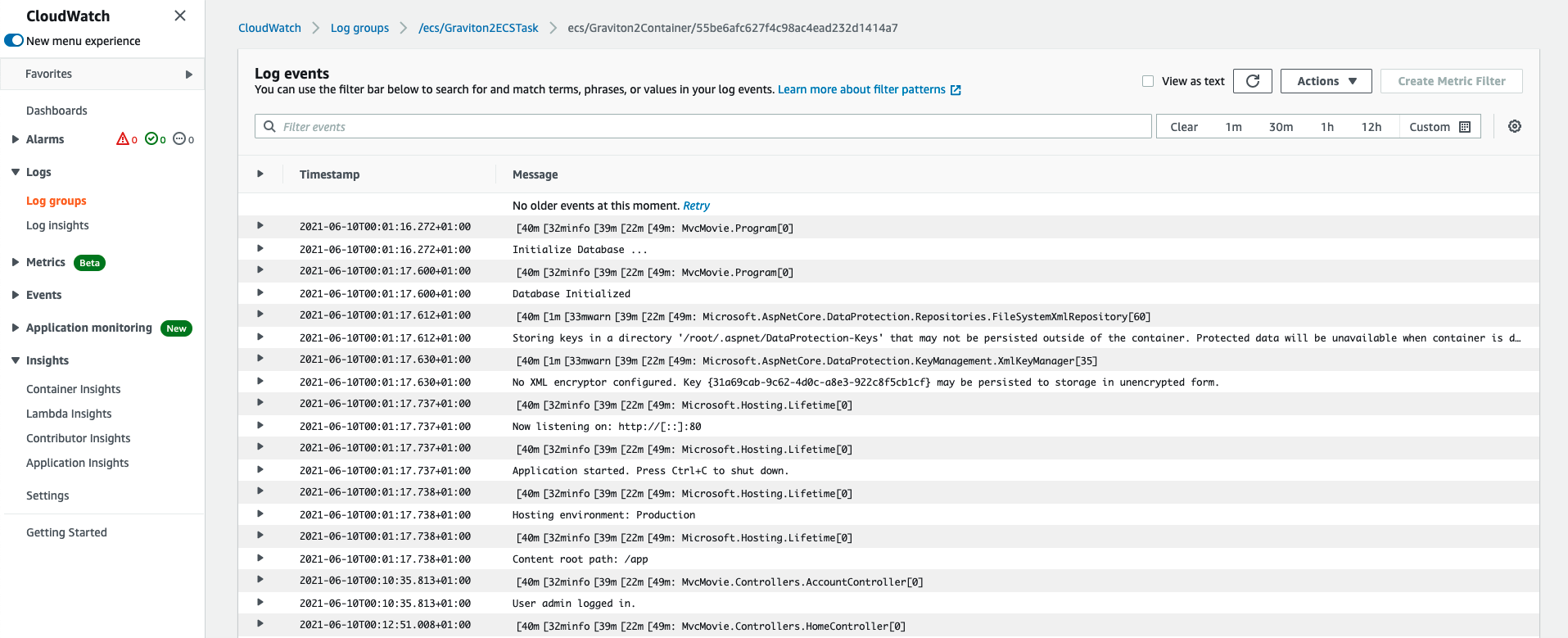Select the 12h time range
Image resolution: width=1568 pixels, height=638 pixels.
1371,127
